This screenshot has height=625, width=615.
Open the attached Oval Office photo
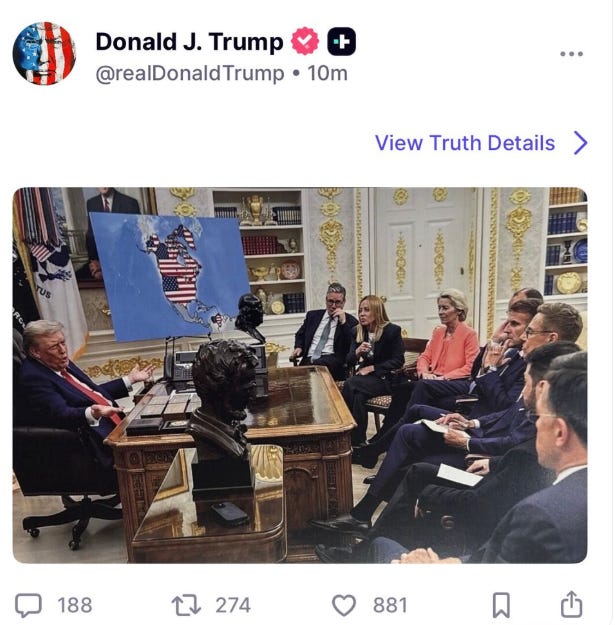[x=300, y=375]
